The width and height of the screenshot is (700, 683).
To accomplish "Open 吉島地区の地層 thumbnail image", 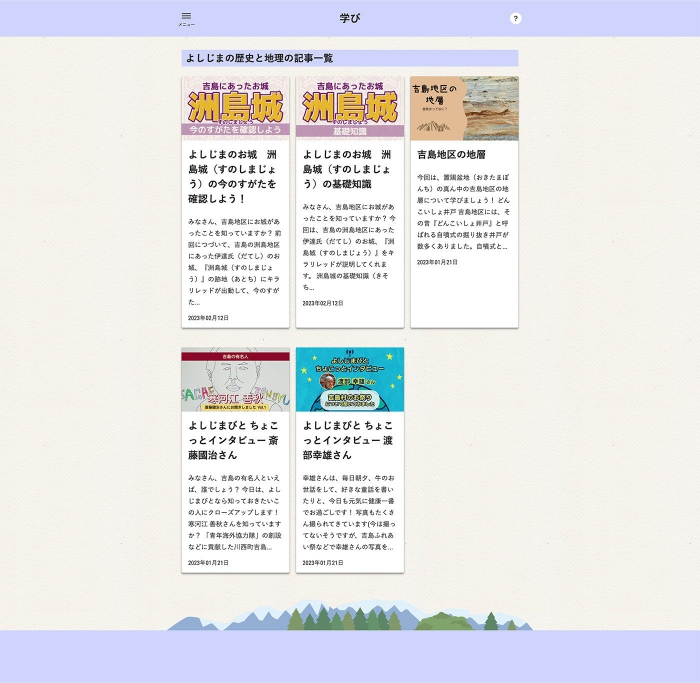I will [x=464, y=107].
